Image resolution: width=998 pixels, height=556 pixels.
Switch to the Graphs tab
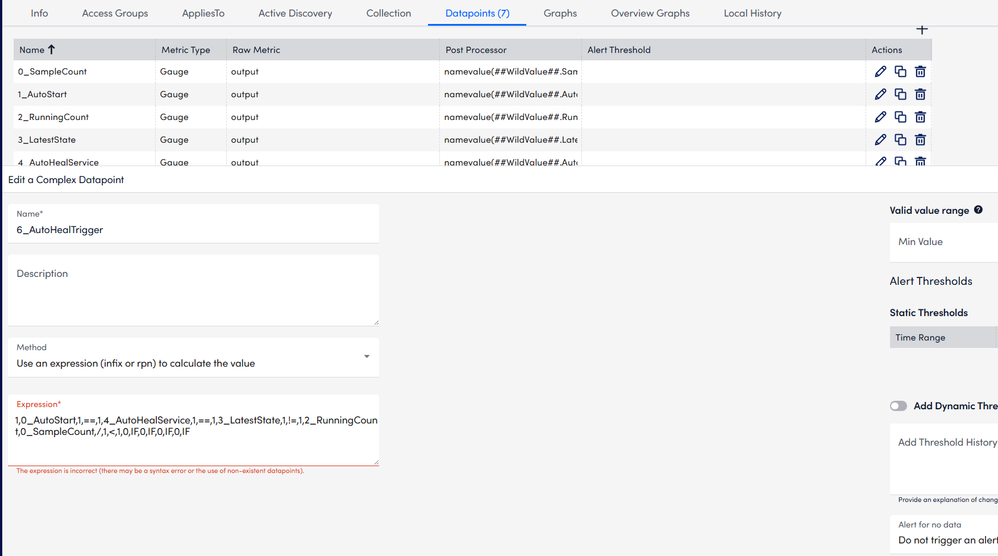tap(560, 13)
